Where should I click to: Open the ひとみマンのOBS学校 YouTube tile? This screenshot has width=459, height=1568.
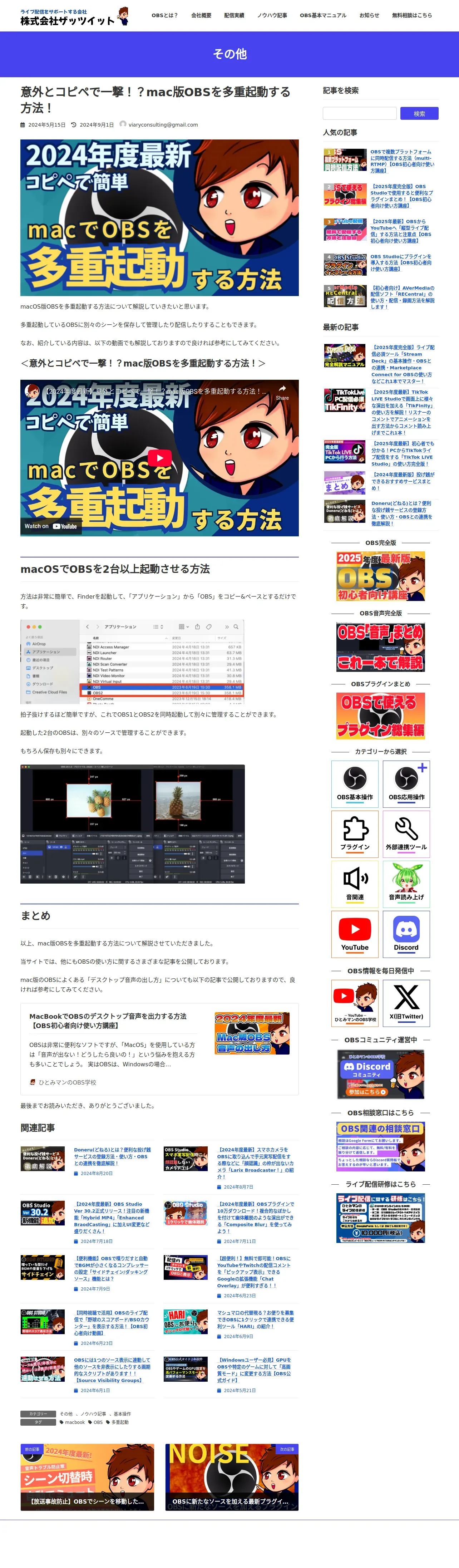click(x=355, y=1003)
